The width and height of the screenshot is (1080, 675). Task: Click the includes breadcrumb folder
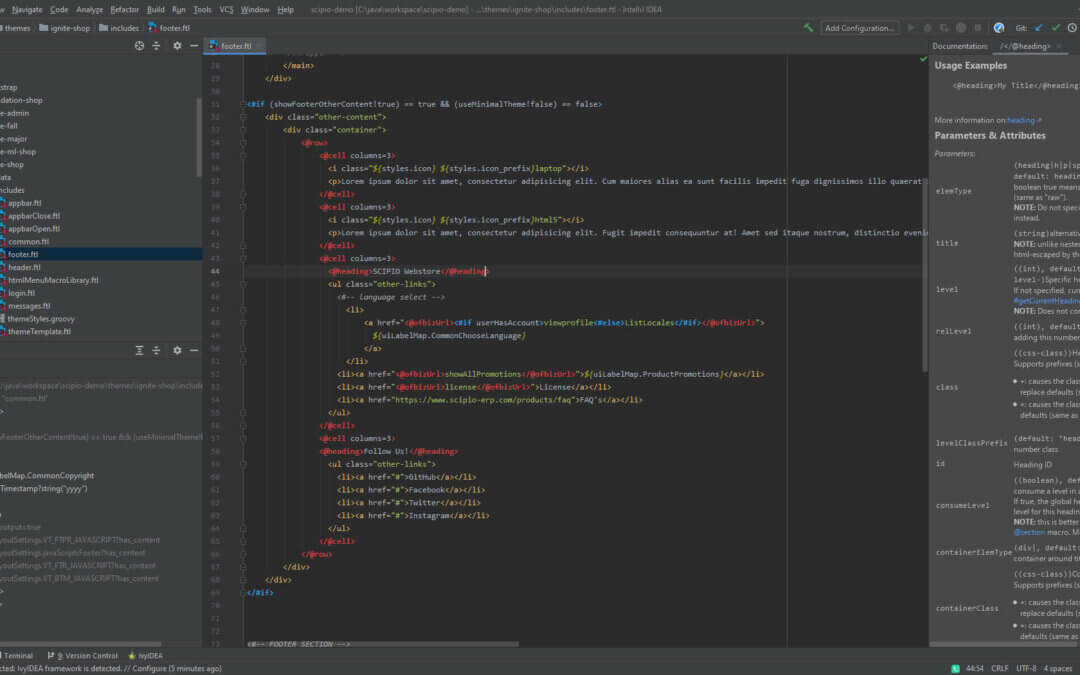coord(118,28)
